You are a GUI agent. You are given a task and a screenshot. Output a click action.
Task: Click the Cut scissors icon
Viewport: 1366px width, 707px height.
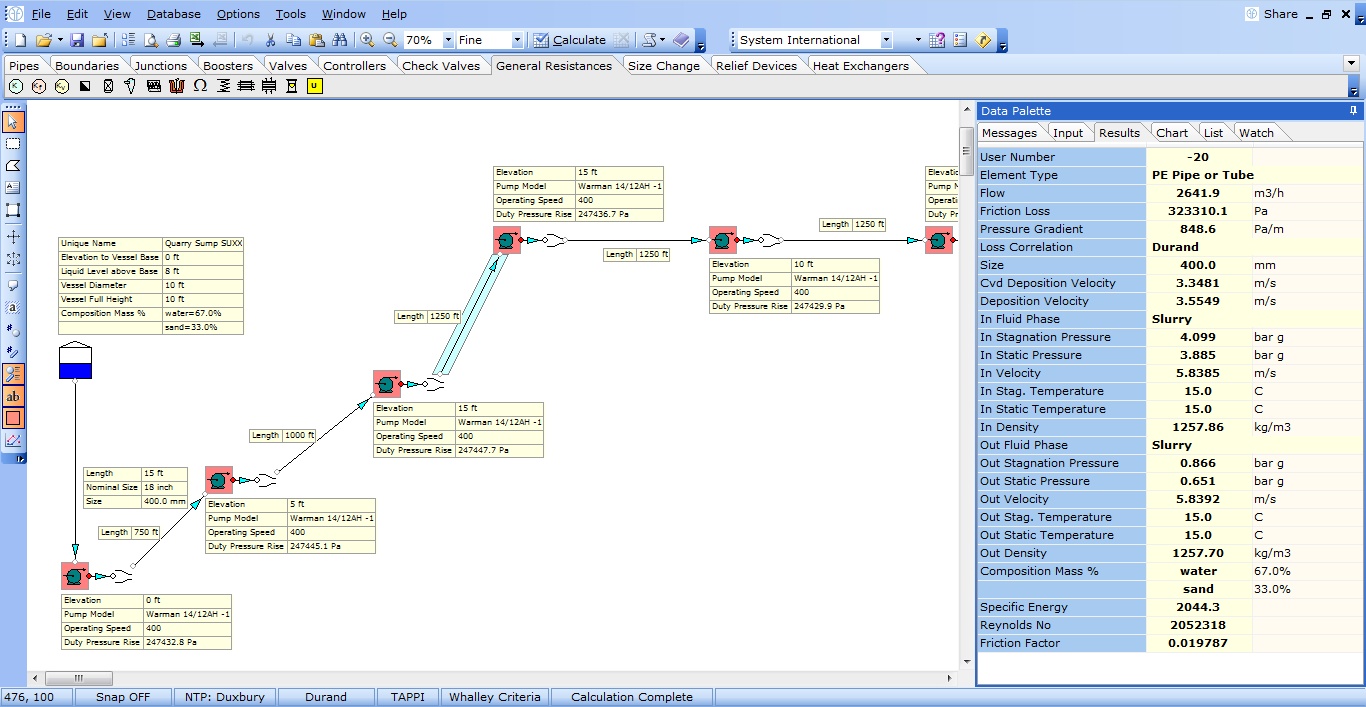(270, 40)
